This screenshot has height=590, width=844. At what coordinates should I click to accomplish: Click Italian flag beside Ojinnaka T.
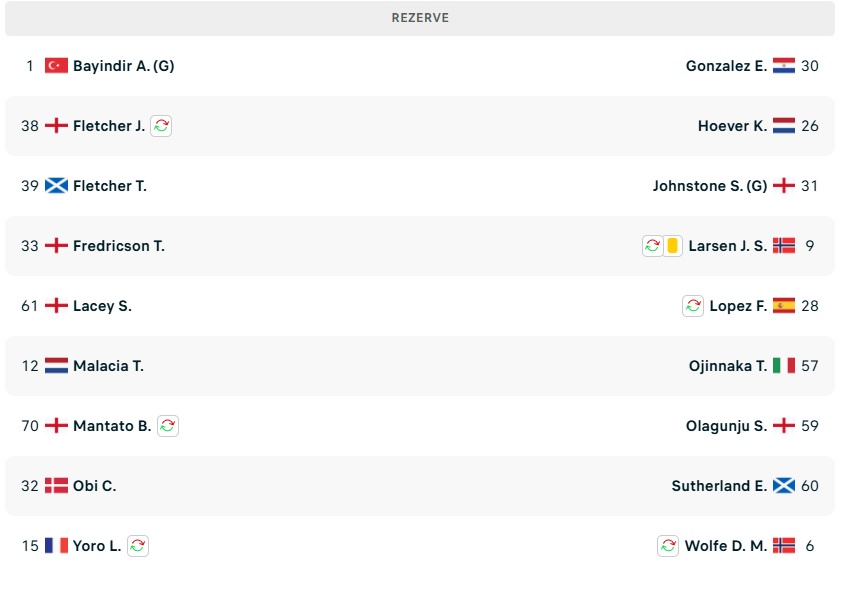click(x=784, y=366)
